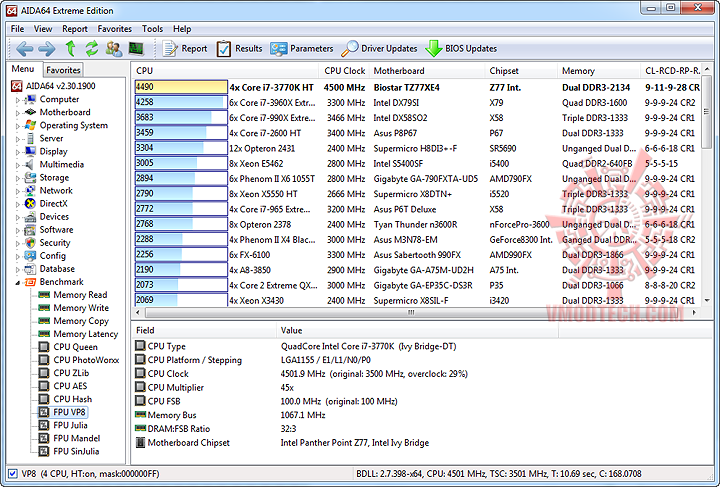
Task: Open the CPU ZLib benchmark
Action: (x=71, y=373)
